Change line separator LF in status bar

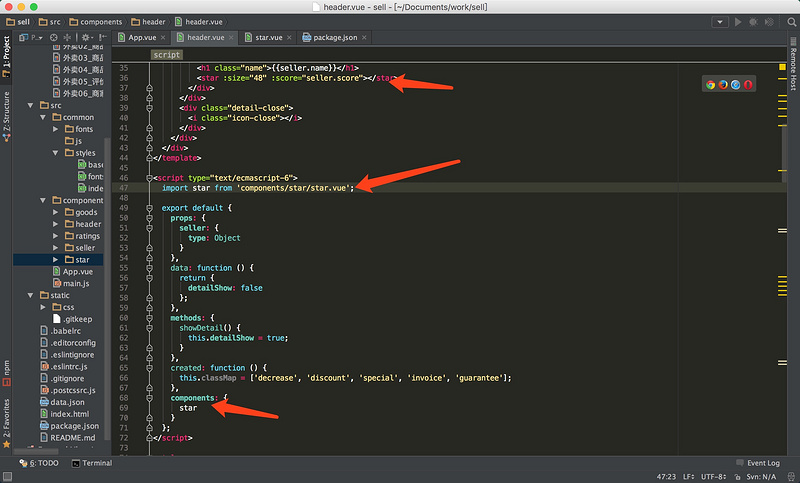[689, 477]
